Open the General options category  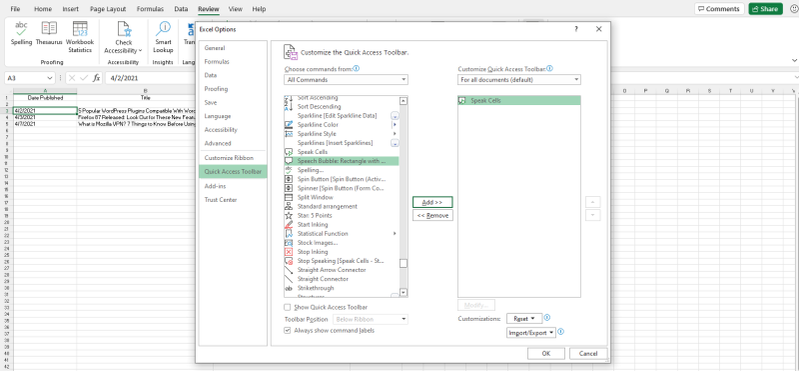click(233, 48)
